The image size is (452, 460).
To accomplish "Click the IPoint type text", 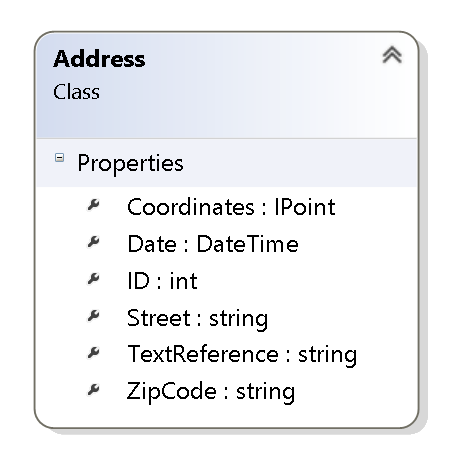I will coord(305,207).
